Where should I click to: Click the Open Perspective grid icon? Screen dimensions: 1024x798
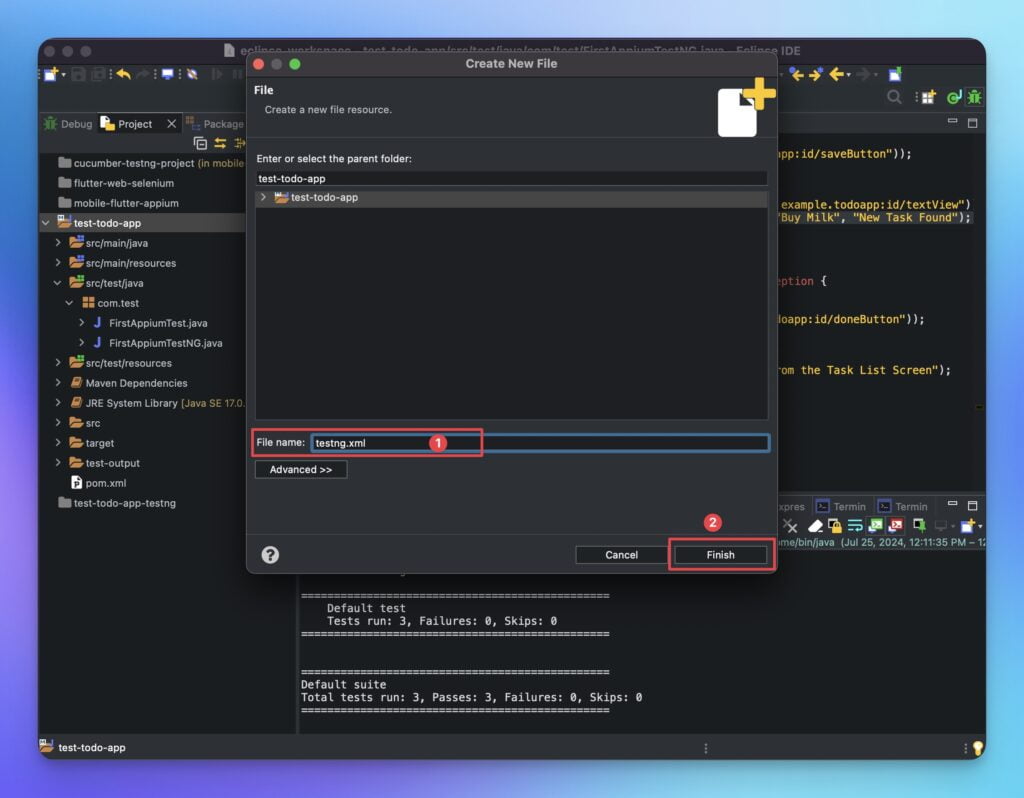[x=927, y=97]
